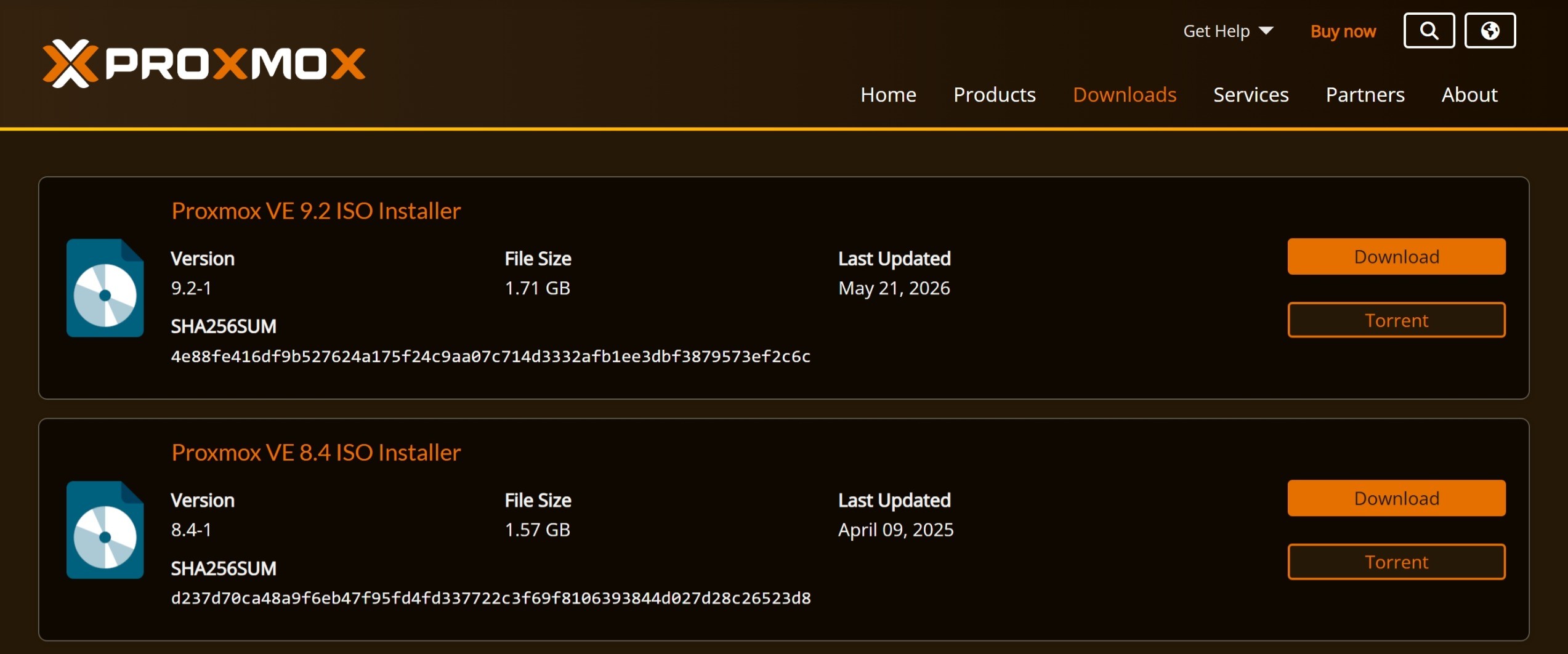Viewport: 1568px width, 654px height.
Task: Go to the Downloads section
Action: coord(1124,94)
